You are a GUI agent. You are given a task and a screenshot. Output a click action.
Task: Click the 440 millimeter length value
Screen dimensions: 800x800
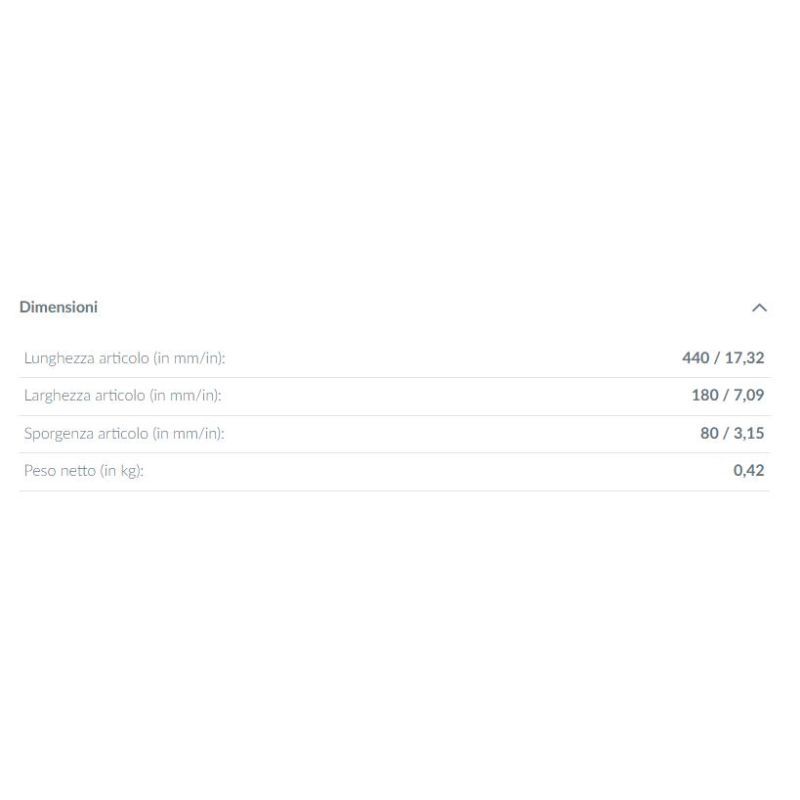pos(695,358)
